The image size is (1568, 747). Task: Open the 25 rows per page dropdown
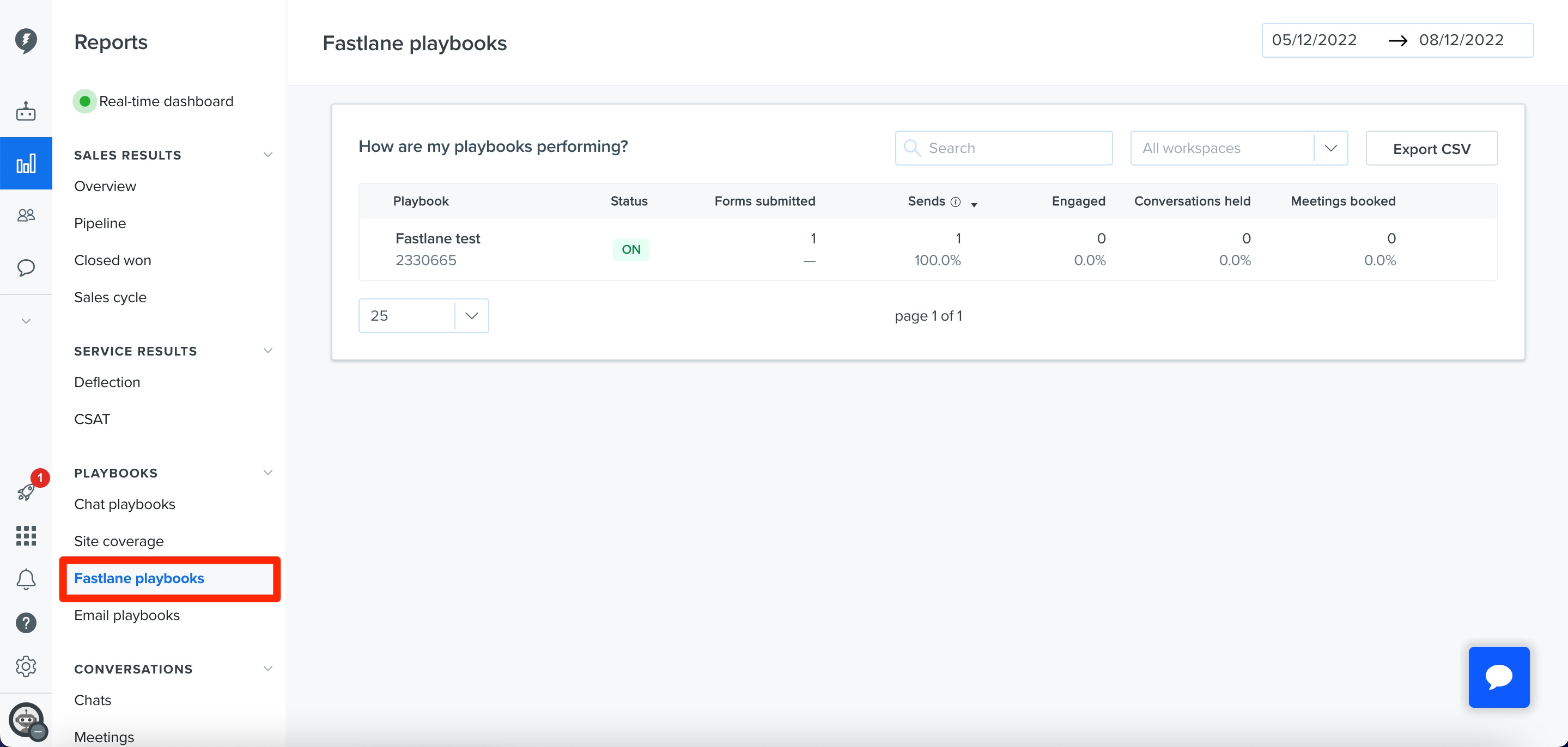click(x=424, y=316)
